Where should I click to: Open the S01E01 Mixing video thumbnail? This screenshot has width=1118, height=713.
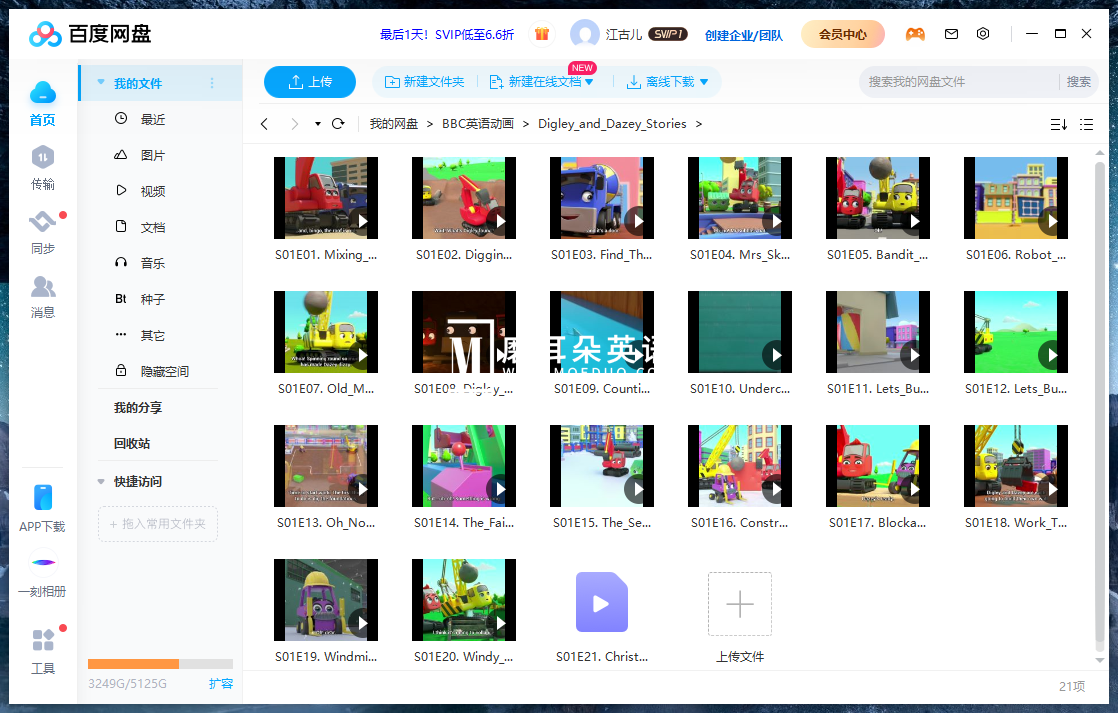click(326, 198)
